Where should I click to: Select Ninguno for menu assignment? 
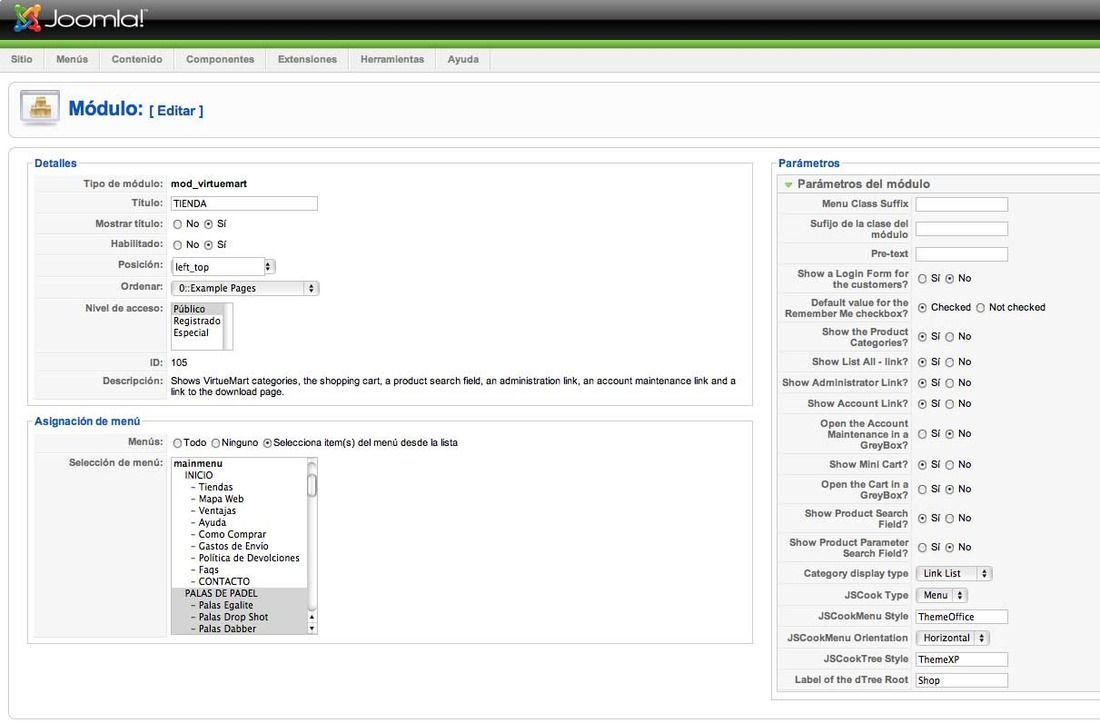[x=216, y=443]
